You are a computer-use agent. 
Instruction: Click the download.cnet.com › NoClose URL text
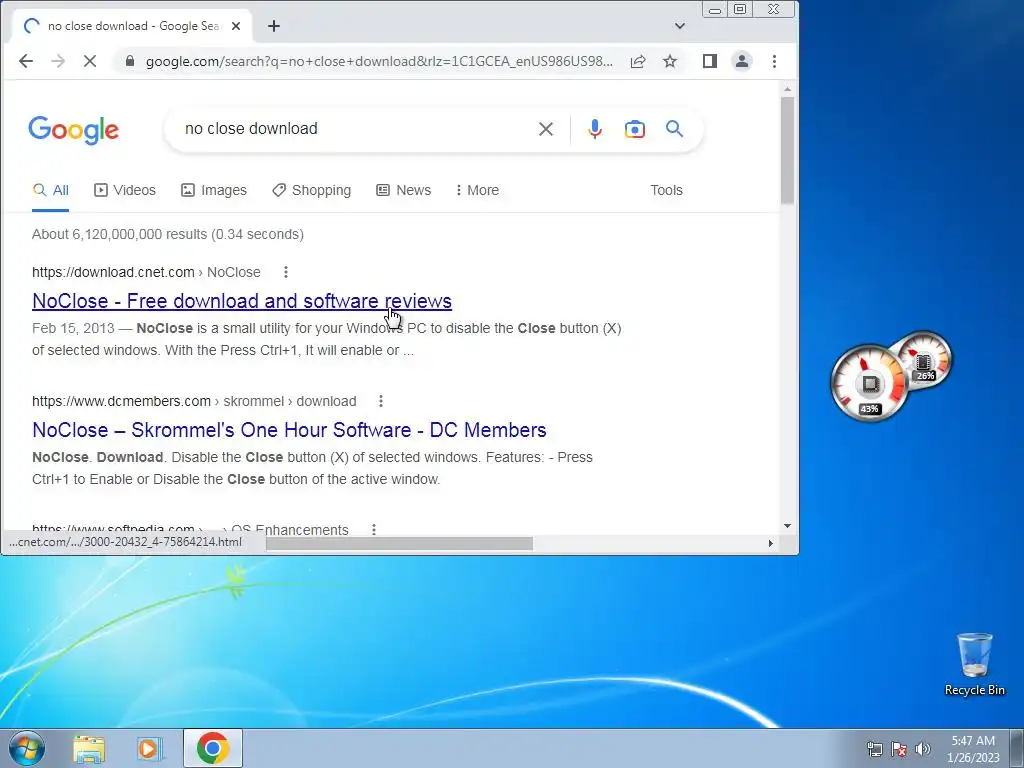[x=146, y=272]
